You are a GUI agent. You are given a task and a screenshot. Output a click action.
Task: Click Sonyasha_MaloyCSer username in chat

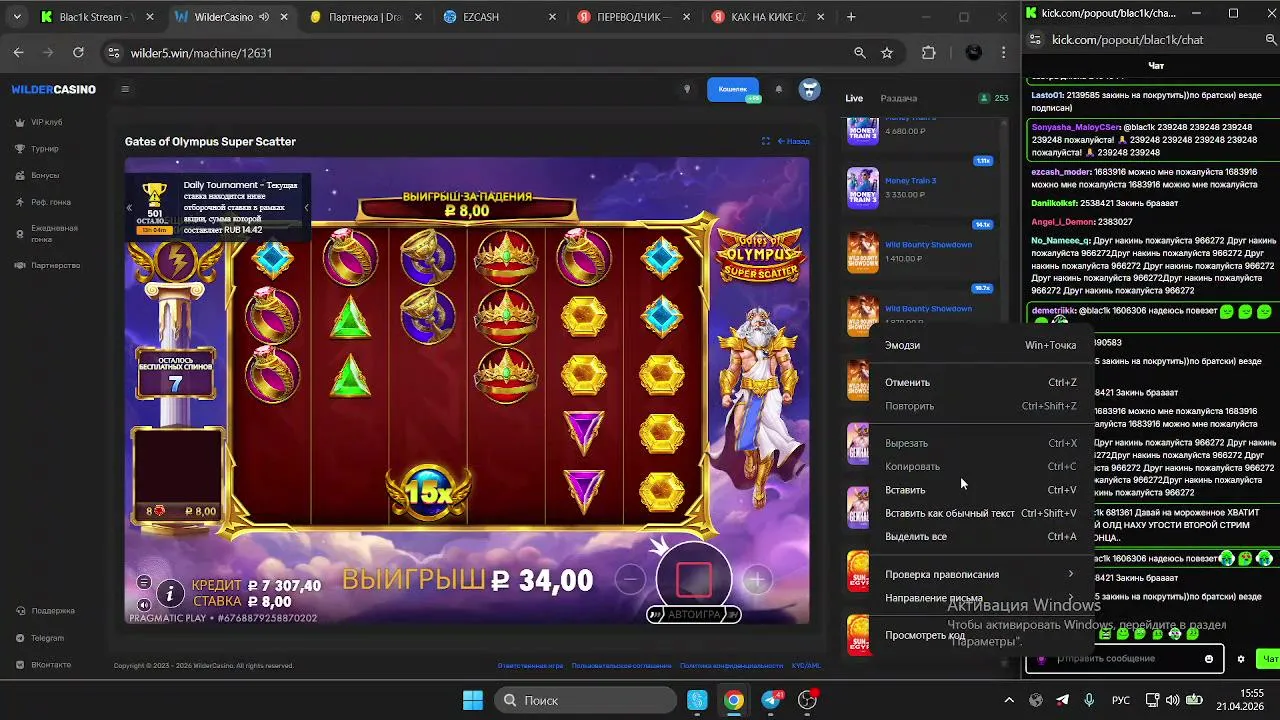coord(1076,127)
